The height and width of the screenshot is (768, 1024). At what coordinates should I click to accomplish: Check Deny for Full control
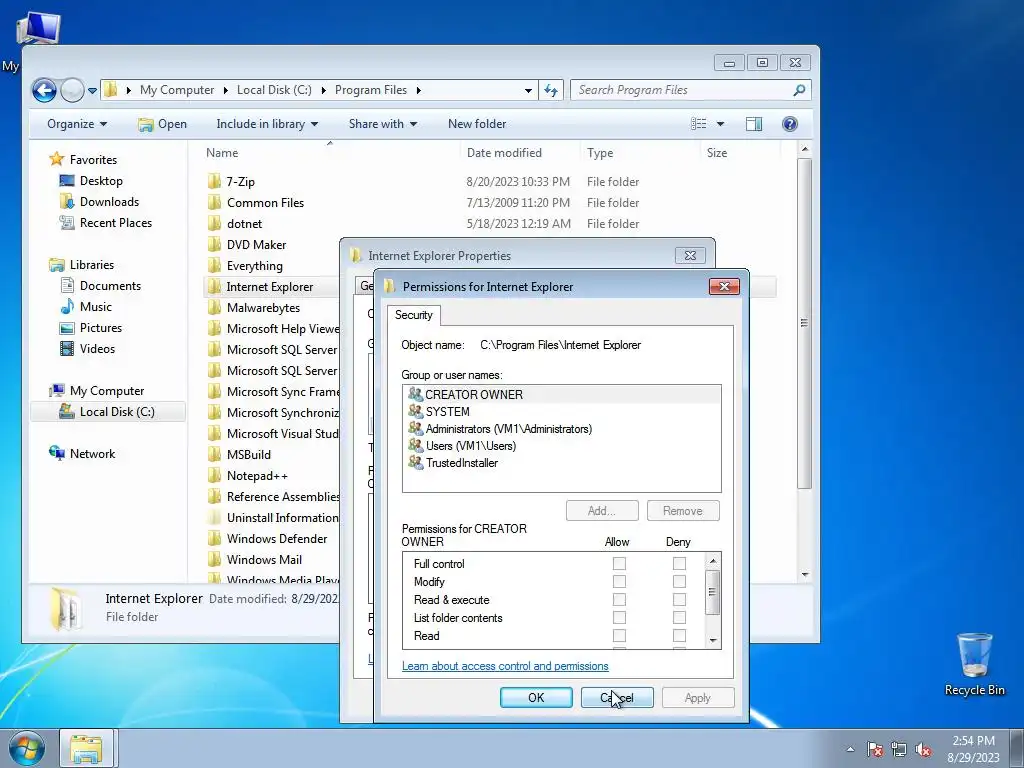click(679, 563)
